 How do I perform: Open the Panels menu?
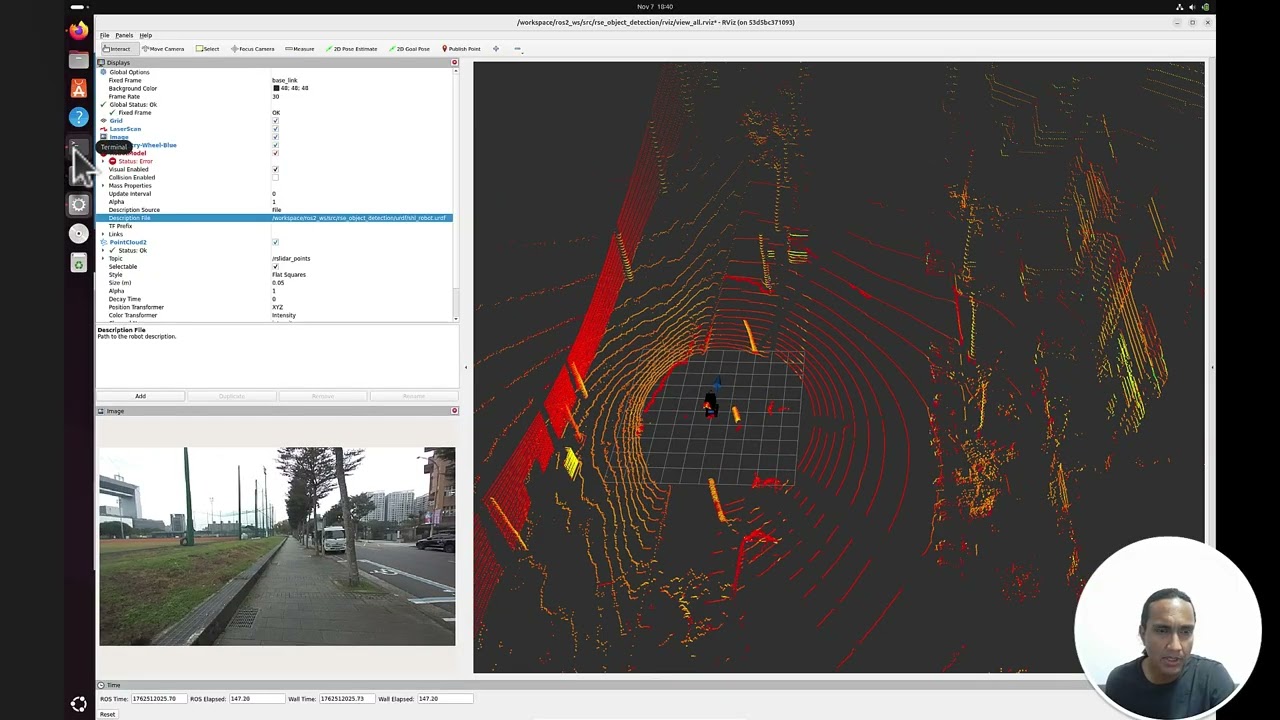(124, 35)
